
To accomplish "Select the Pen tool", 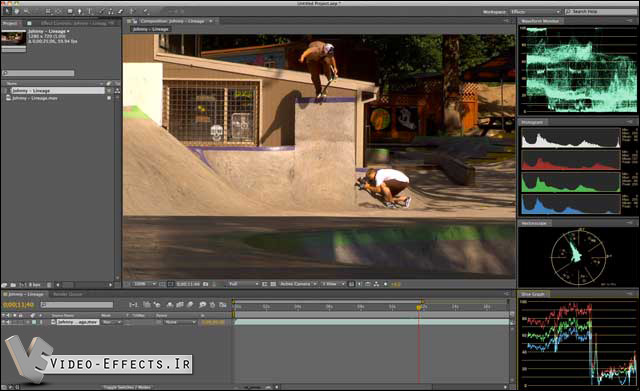I will [80, 11].
